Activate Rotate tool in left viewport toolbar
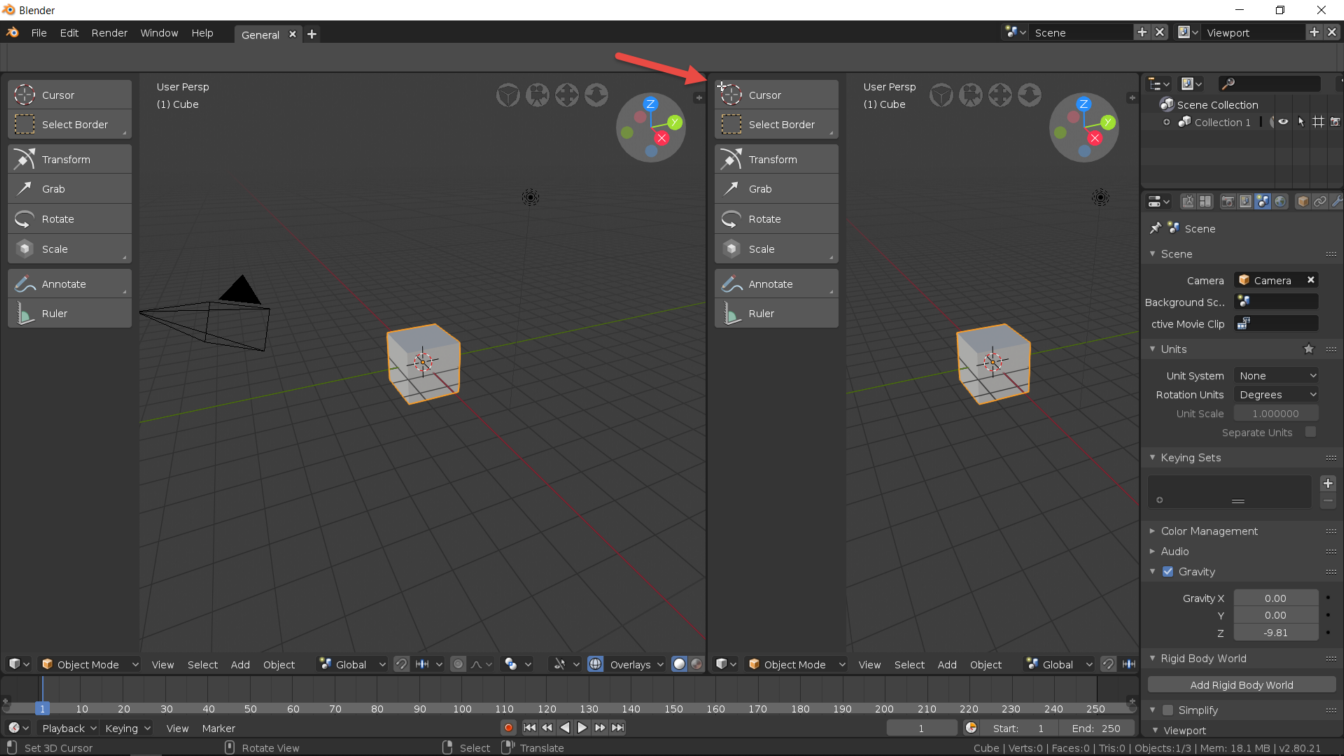The width and height of the screenshot is (1344, 756). [x=69, y=219]
